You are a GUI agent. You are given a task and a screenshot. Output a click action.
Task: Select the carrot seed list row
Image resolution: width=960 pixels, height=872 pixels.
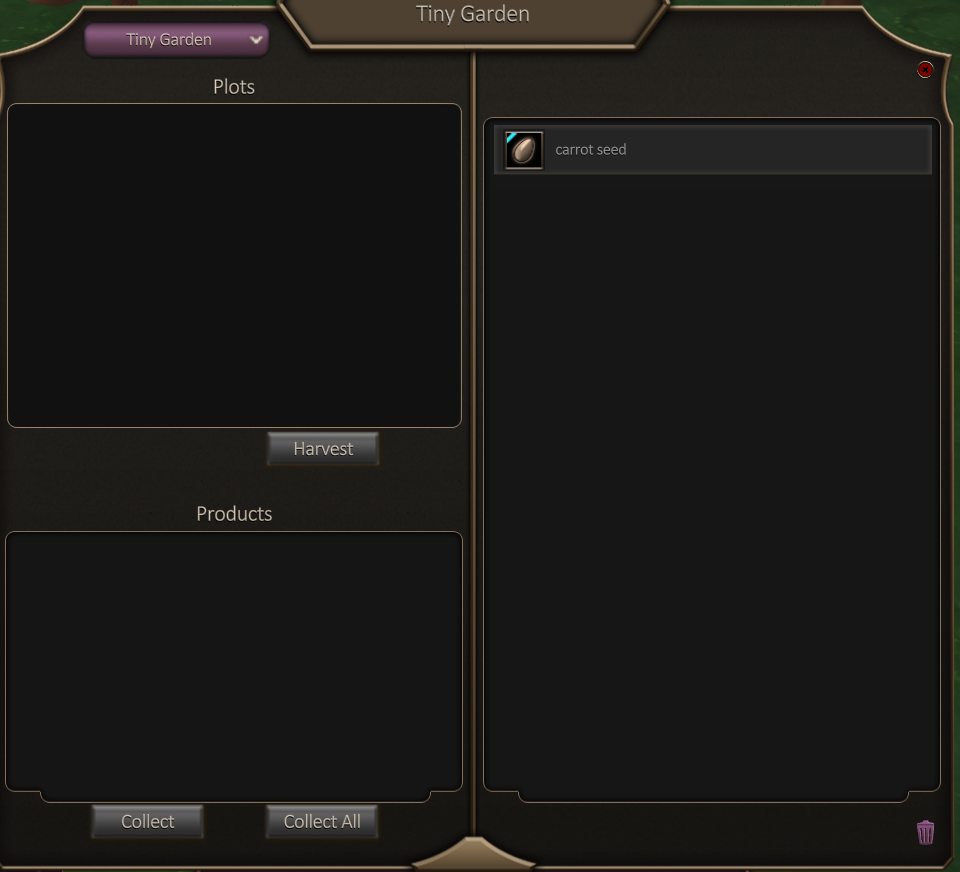(x=713, y=150)
